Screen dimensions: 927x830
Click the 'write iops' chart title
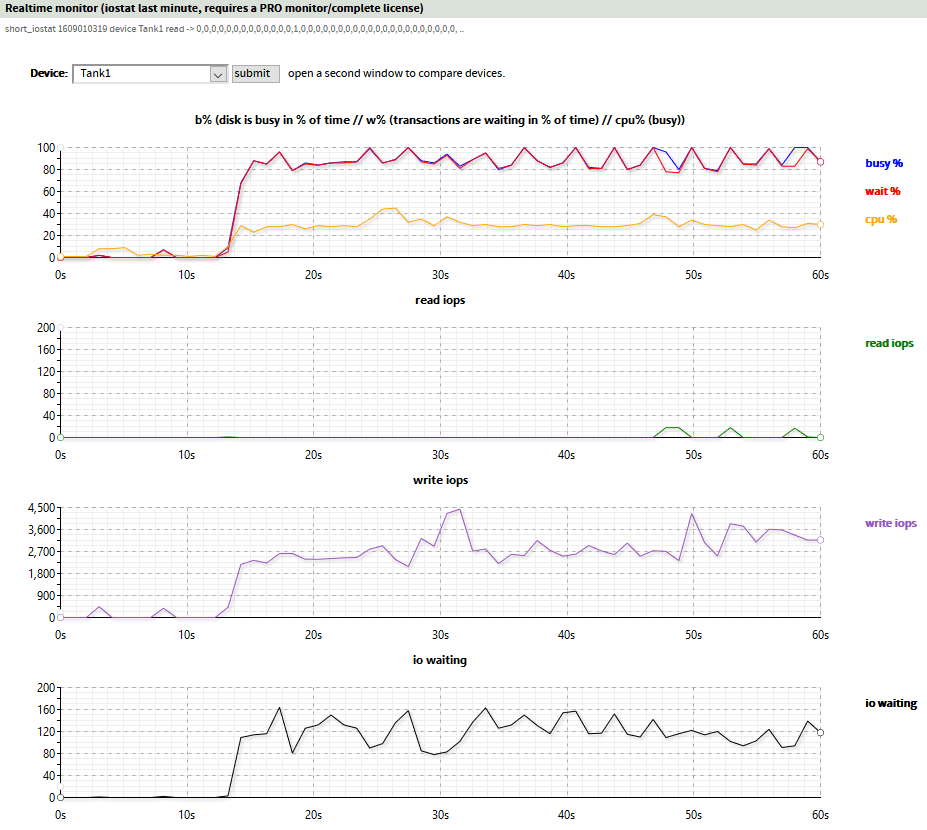(x=440, y=480)
